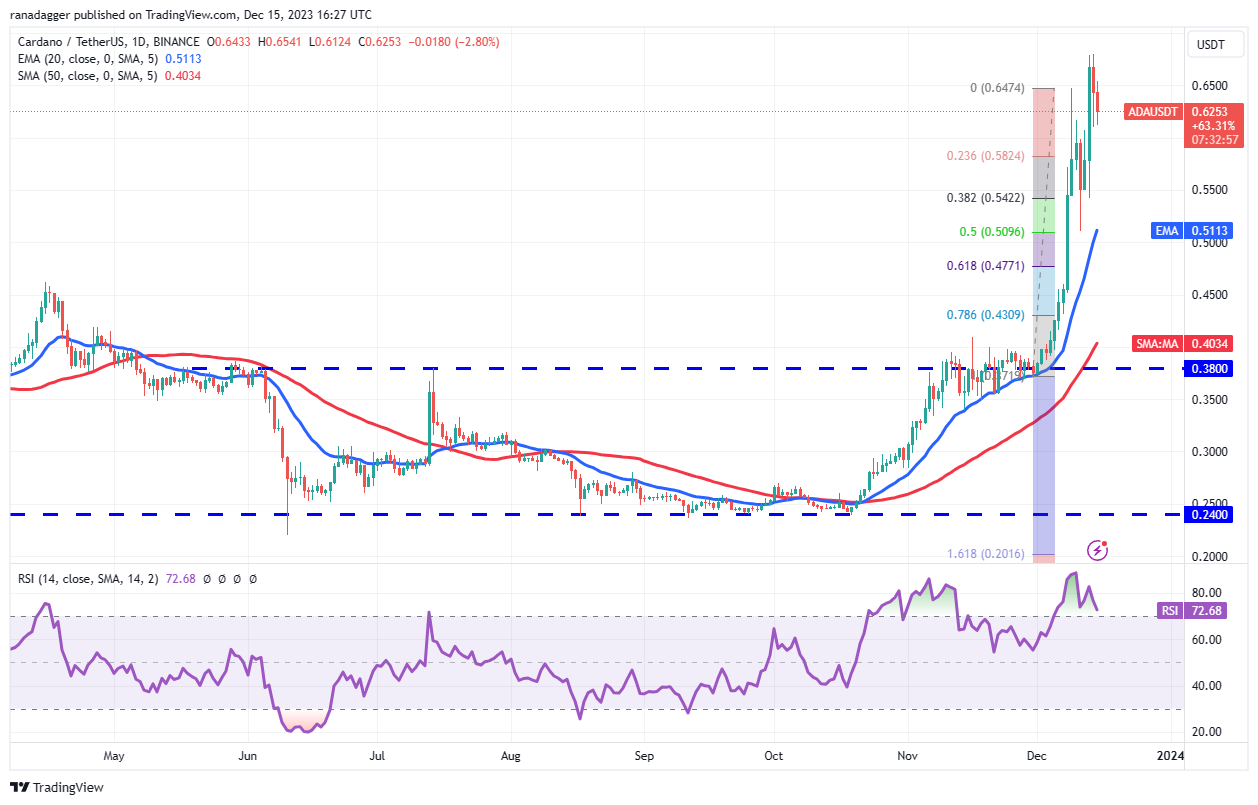1258x805 pixels.
Task: Click the ADAUSDT red price tag
Action: point(1152,112)
